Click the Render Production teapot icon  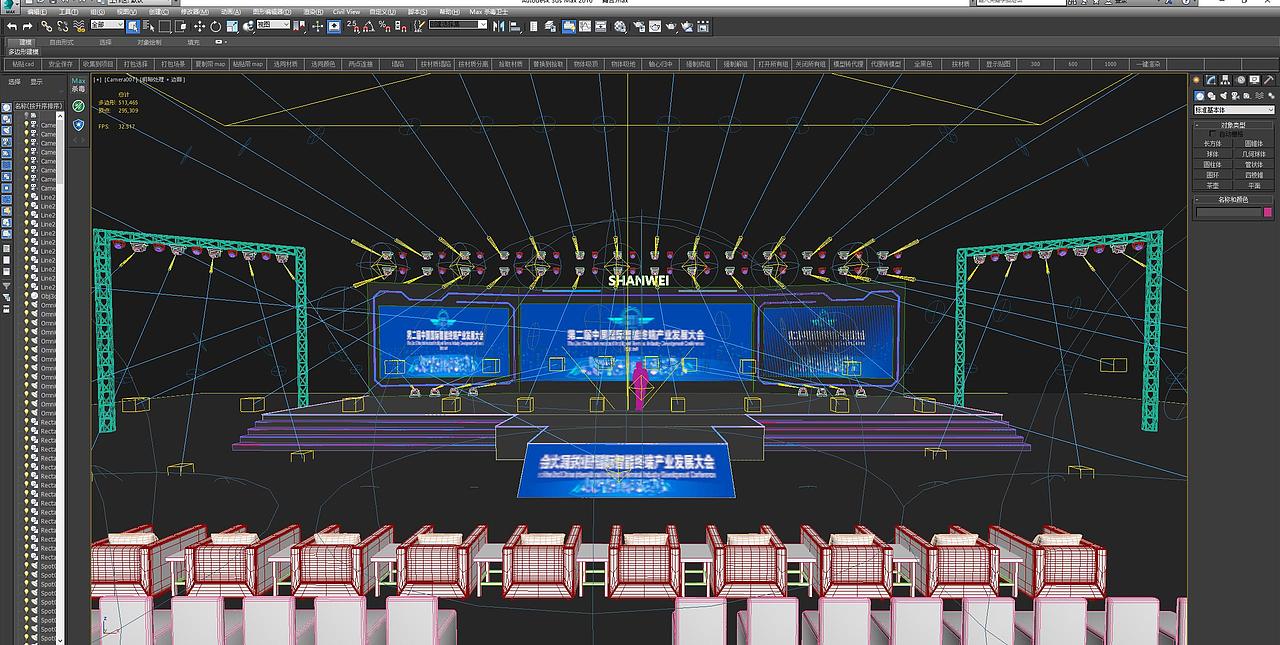point(672,26)
